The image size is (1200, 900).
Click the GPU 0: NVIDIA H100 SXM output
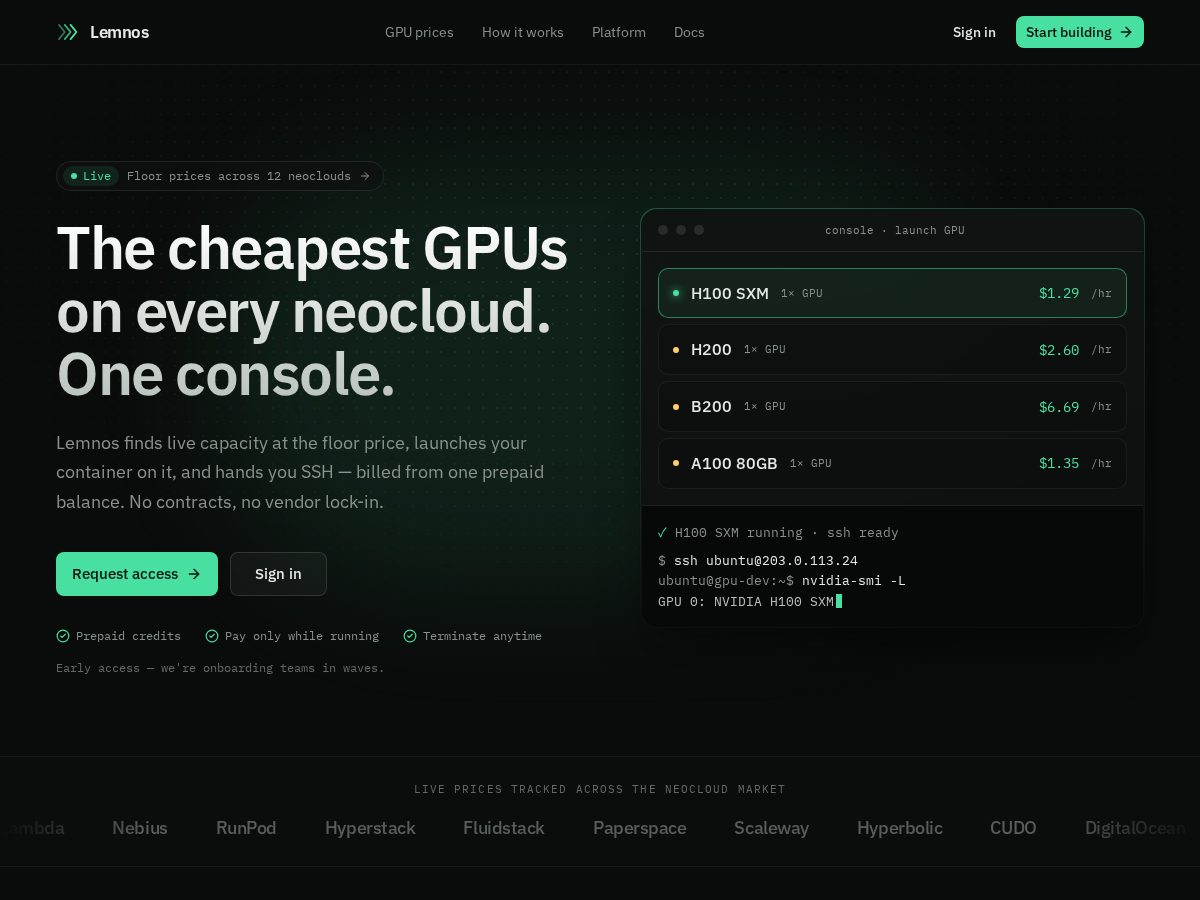pos(746,601)
